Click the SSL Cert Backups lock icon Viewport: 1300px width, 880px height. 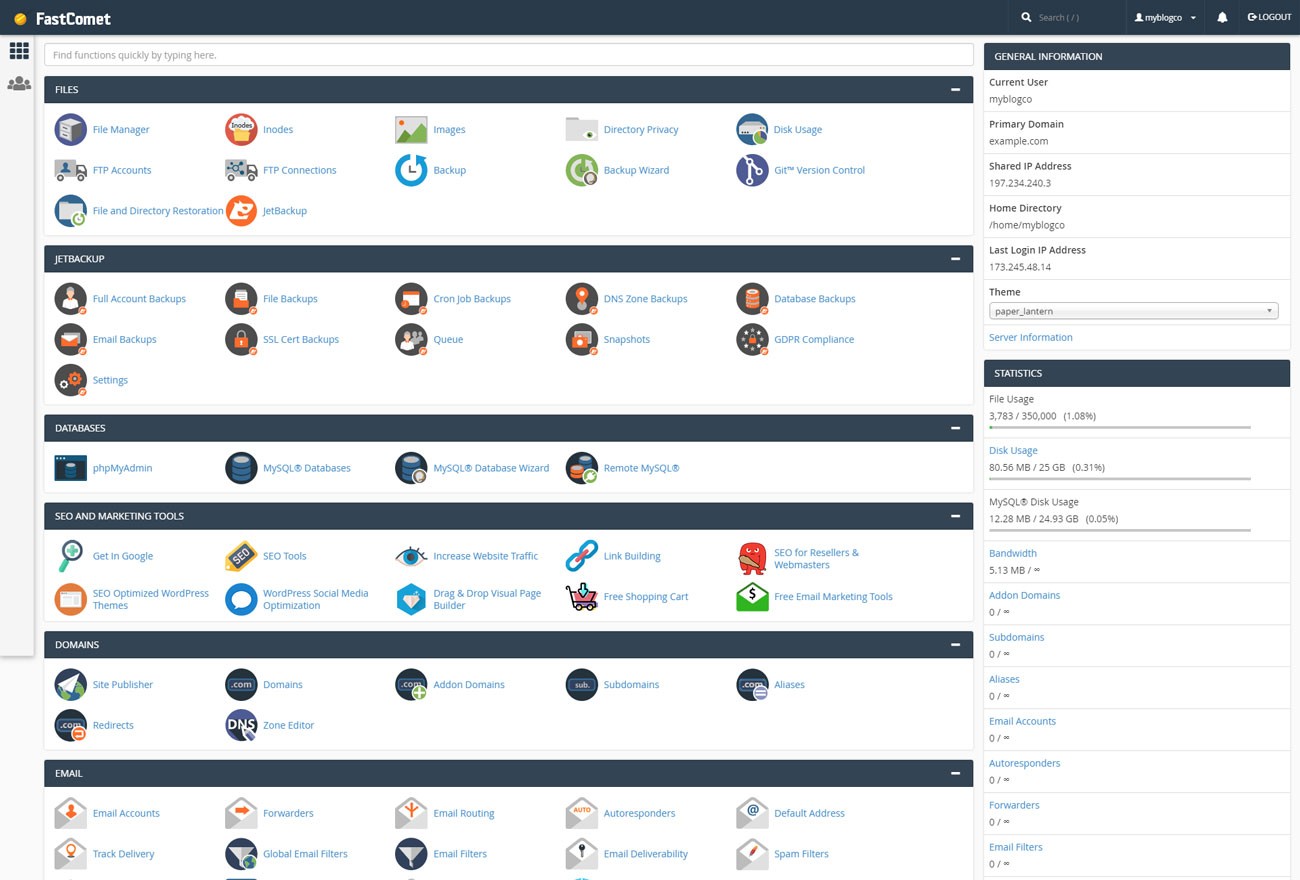tap(241, 339)
